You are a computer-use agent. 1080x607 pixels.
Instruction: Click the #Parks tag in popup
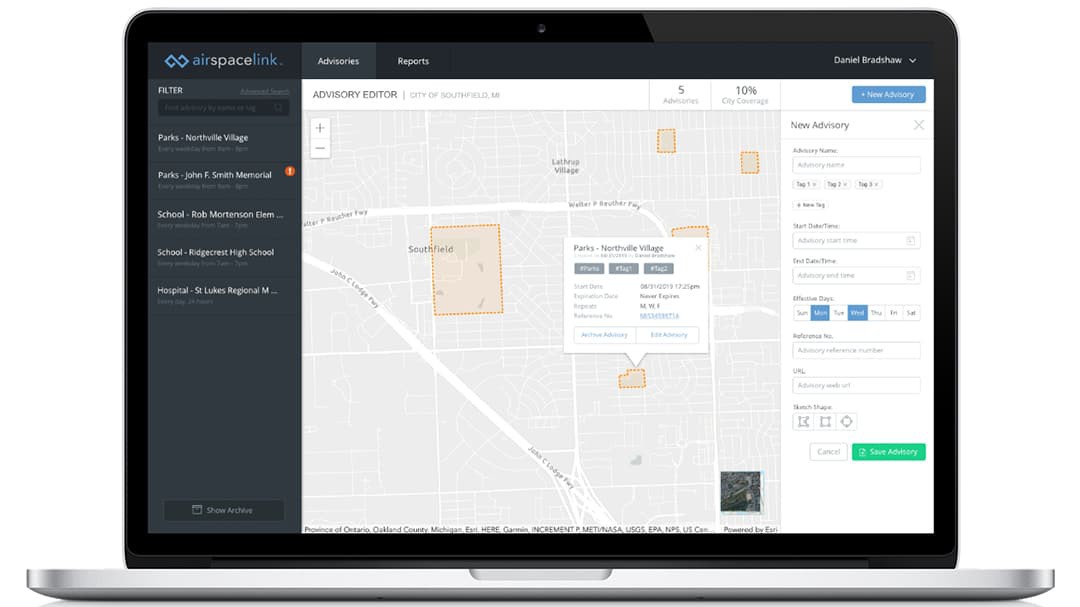coord(589,269)
